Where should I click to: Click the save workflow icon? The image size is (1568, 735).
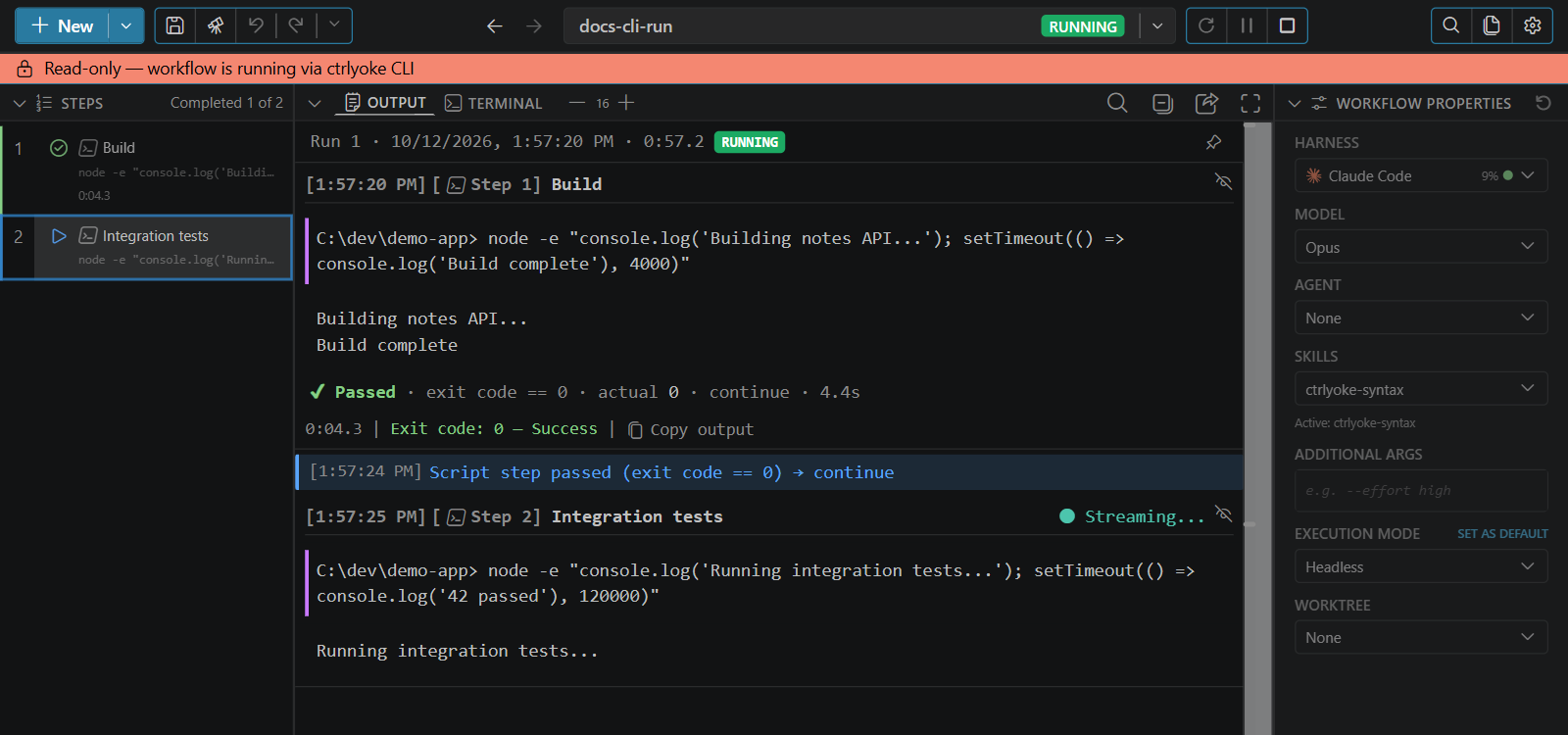(x=174, y=25)
